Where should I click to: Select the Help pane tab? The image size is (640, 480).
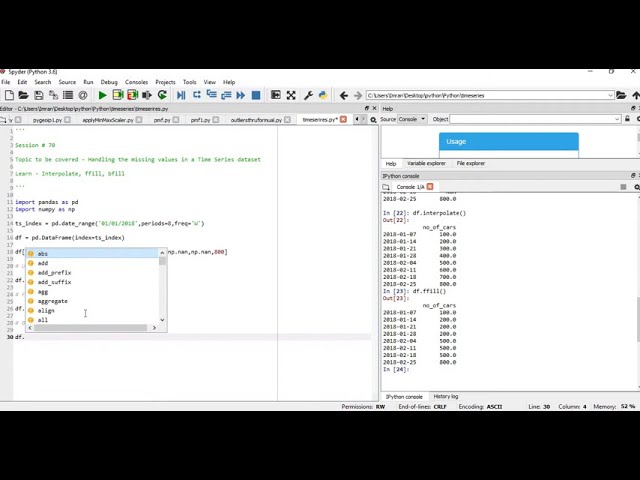391,164
